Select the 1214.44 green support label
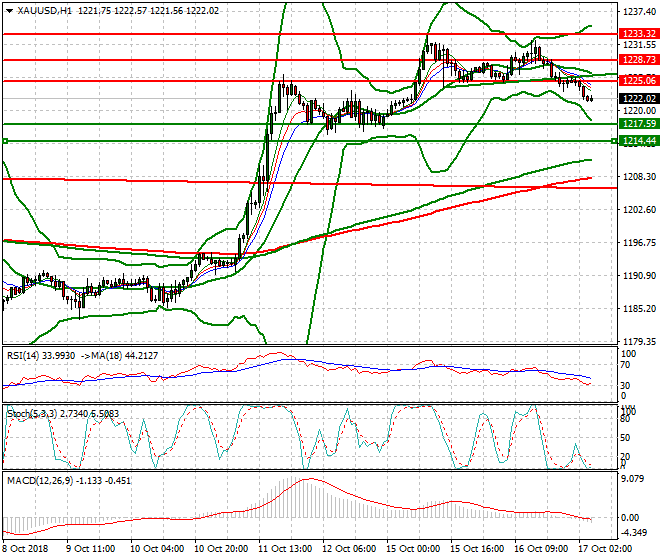The width and height of the screenshot is (660, 560). click(x=639, y=141)
